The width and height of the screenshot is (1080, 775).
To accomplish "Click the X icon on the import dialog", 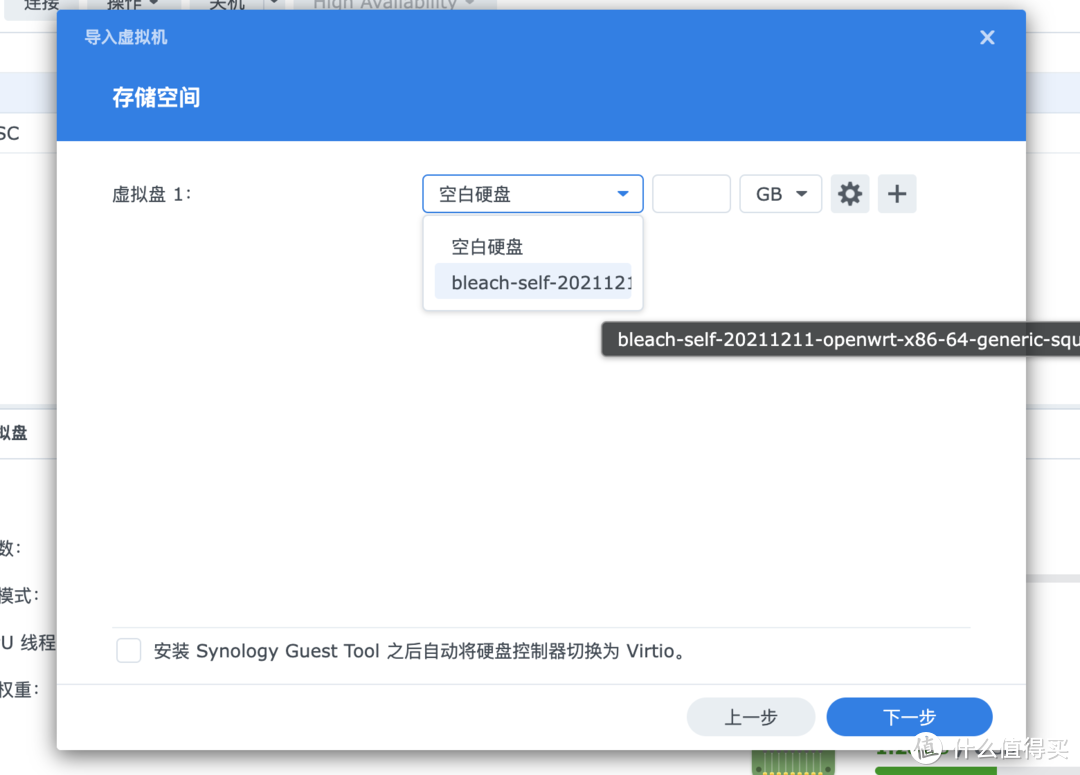I will [987, 37].
